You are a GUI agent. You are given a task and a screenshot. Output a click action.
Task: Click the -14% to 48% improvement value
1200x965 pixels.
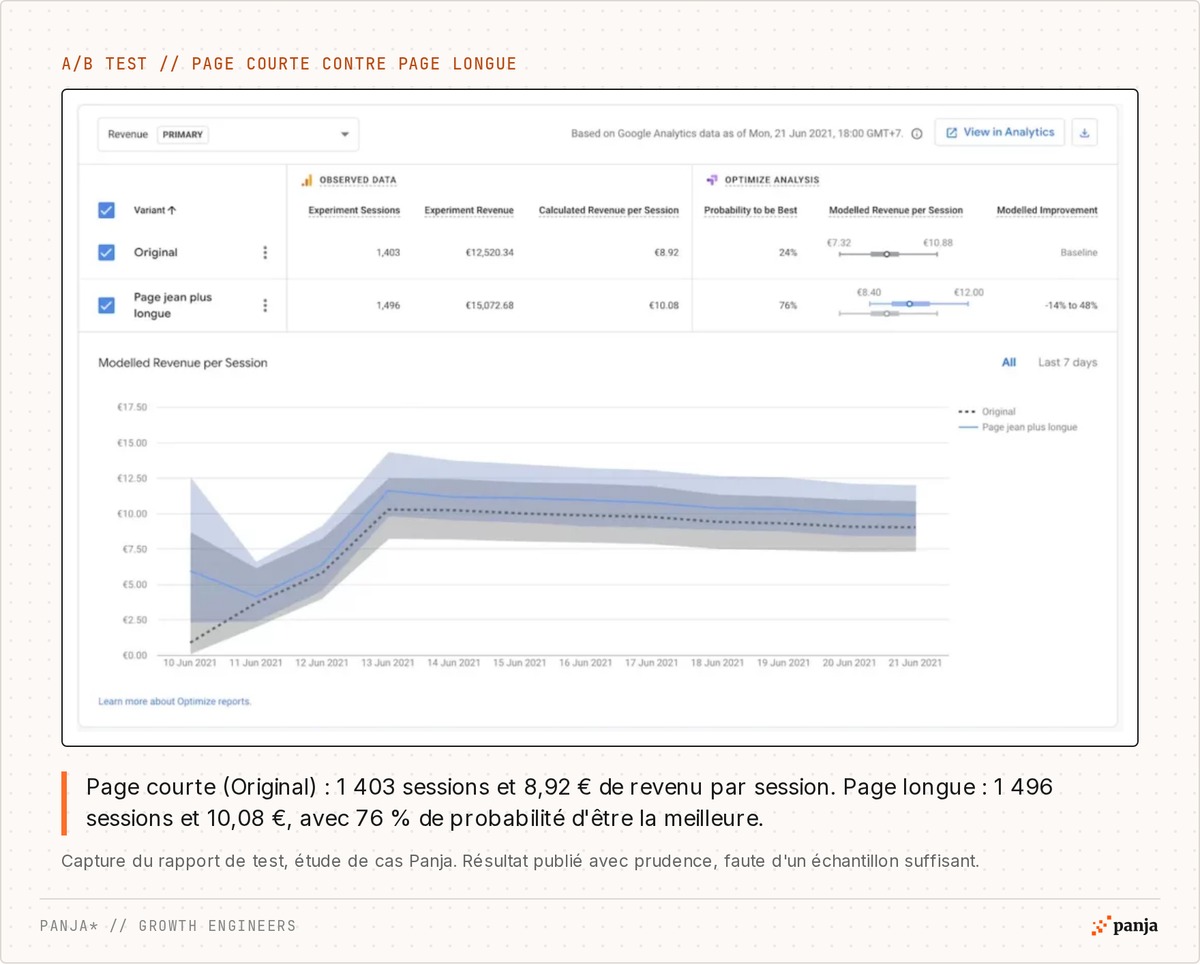[x=1071, y=305]
